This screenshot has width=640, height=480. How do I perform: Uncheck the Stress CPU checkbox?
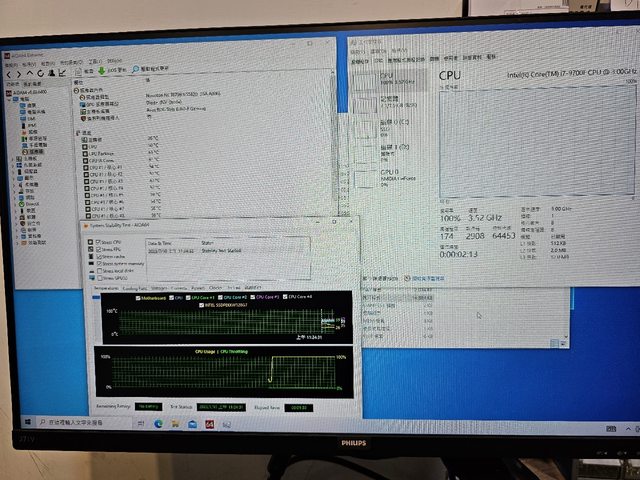96,242
